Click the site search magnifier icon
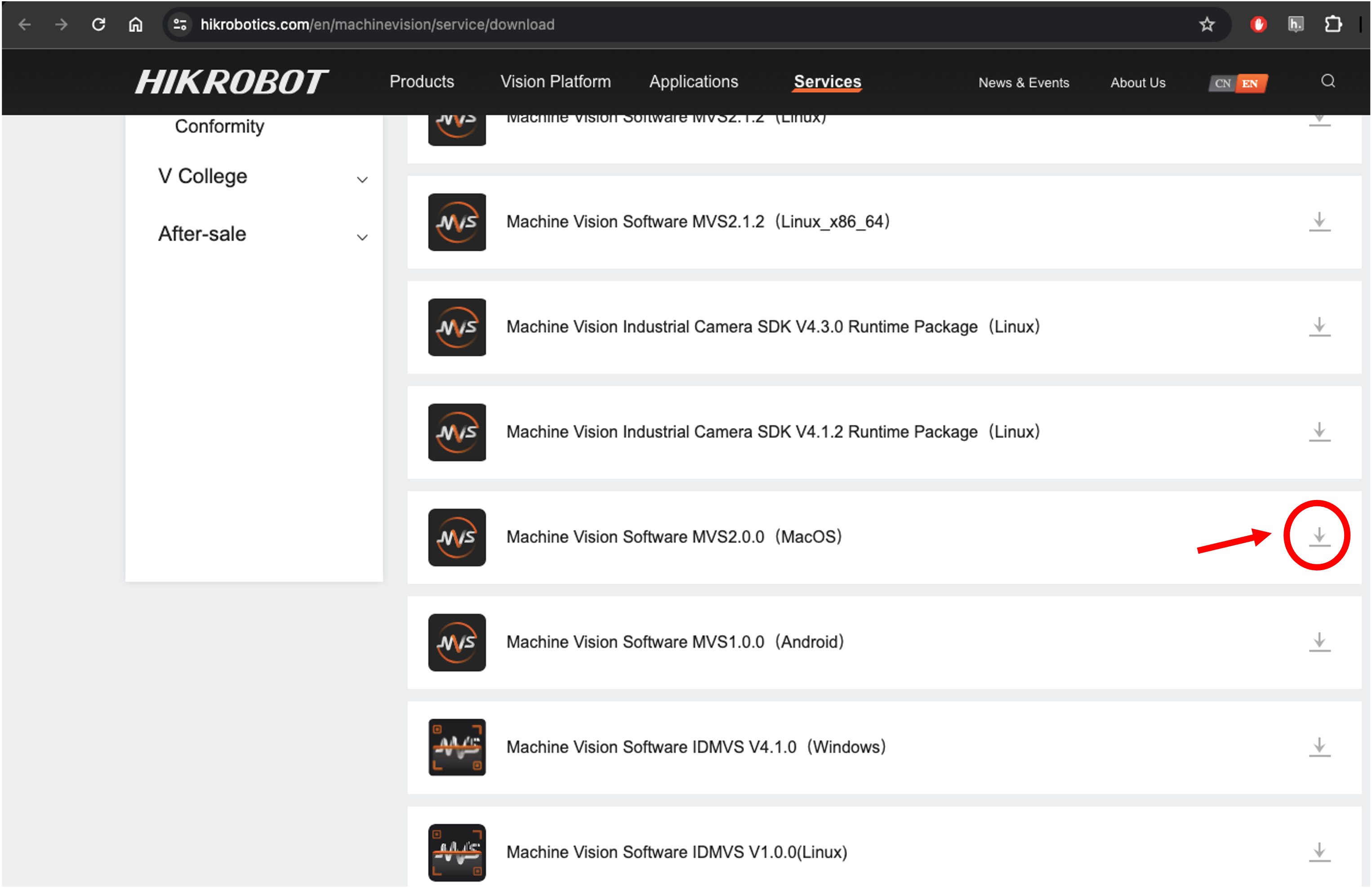Image resolution: width=1372 pixels, height=888 pixels. (1327, 81)
